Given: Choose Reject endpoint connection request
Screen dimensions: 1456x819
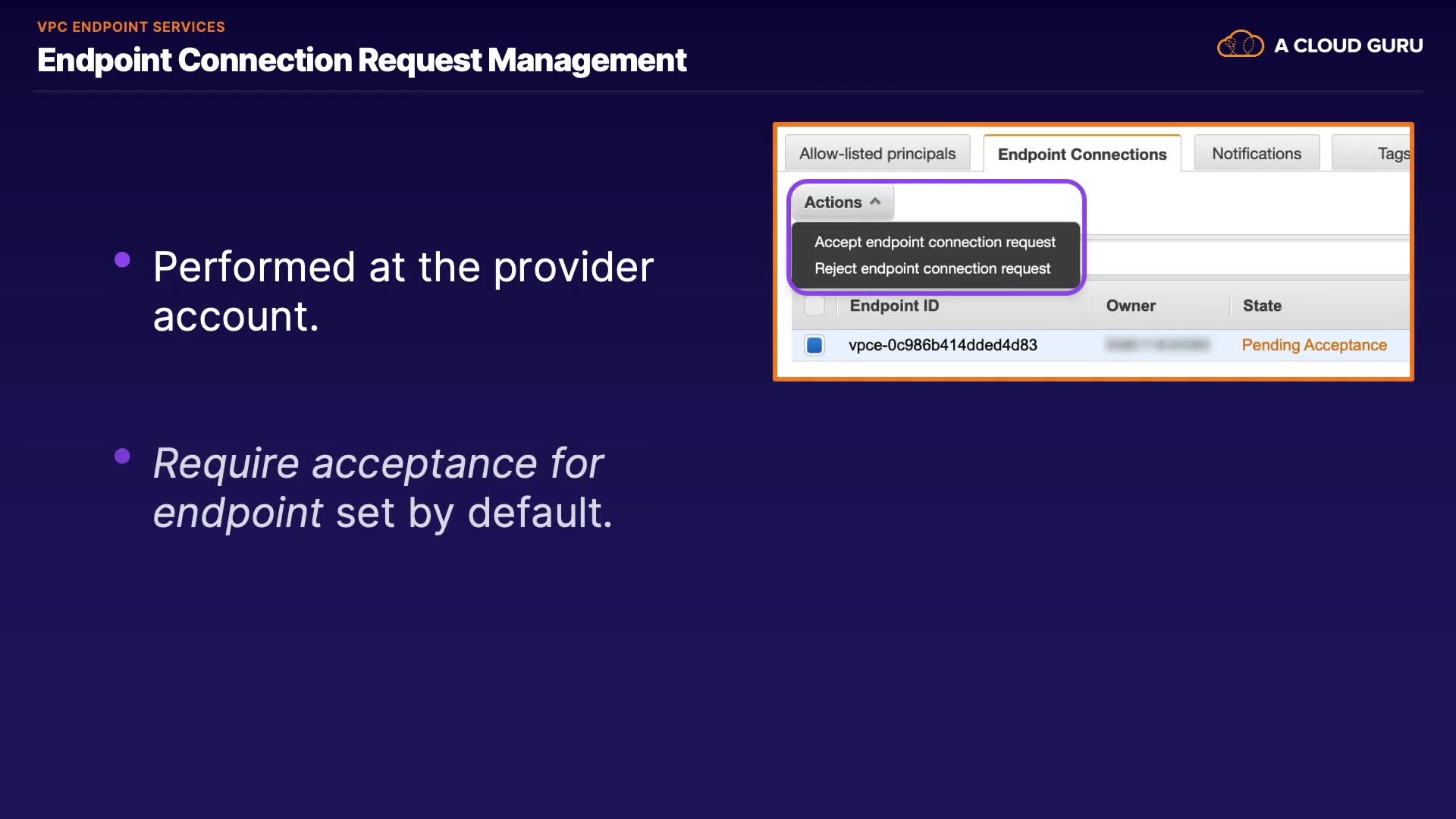Looking at the screenshot, I should [x=932, y=268].
